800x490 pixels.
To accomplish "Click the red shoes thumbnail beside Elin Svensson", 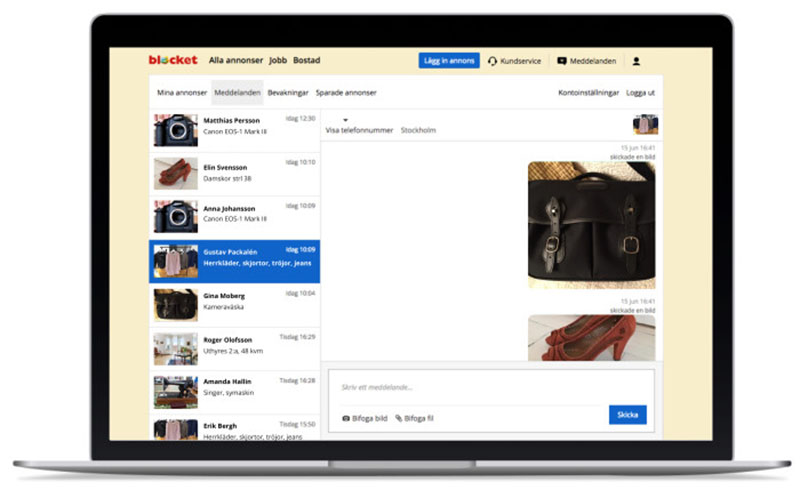I will [x=176, y=174].
